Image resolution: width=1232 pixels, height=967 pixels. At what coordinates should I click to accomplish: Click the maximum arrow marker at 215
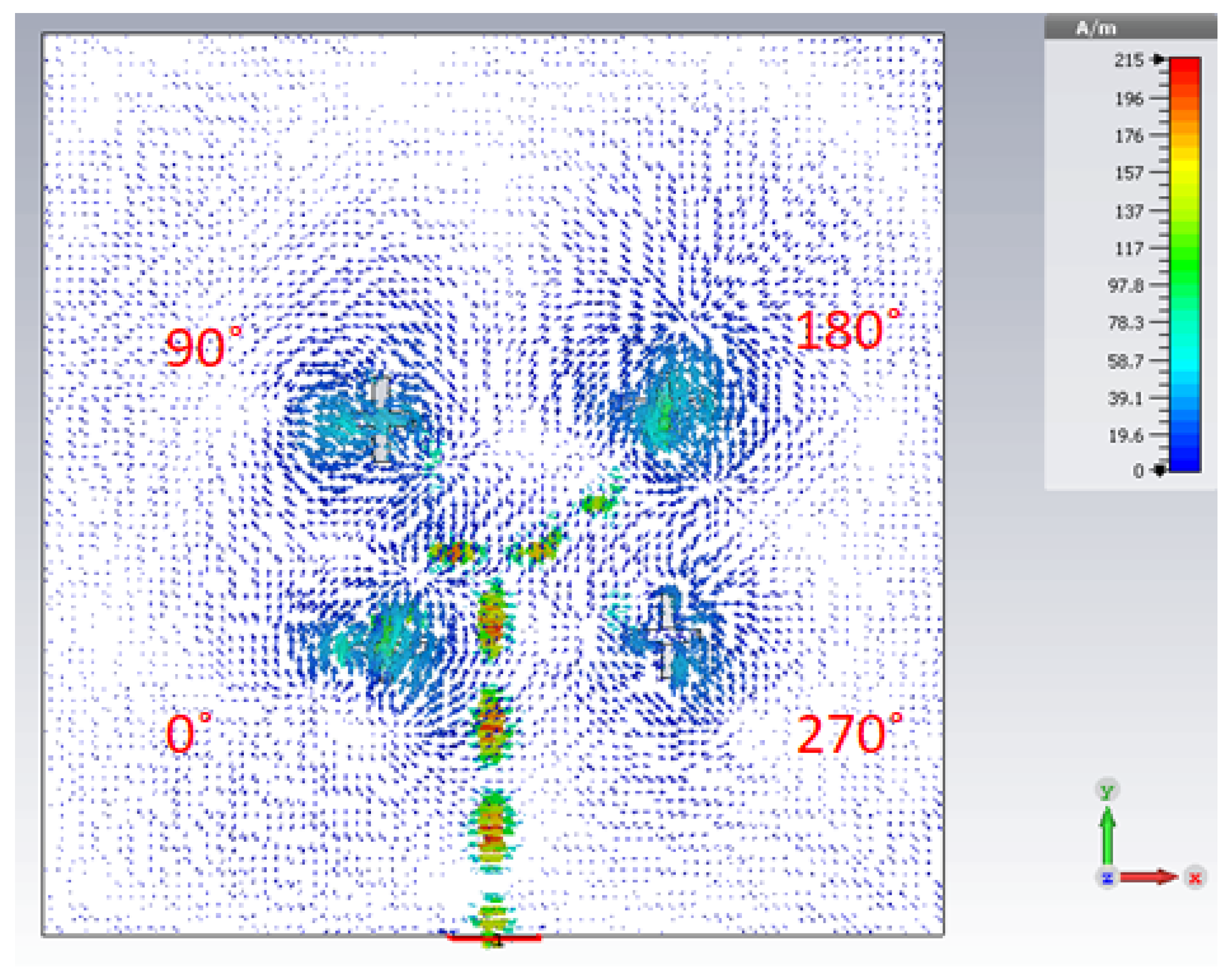point(1159,59)
